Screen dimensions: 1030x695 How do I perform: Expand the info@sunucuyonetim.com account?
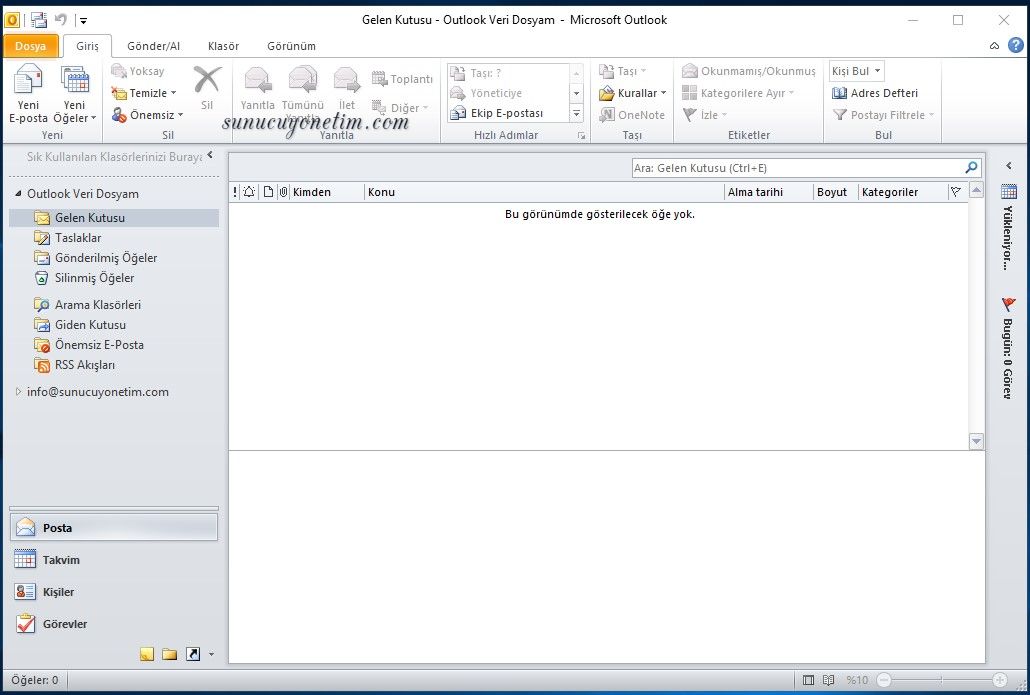click(18, 392)
